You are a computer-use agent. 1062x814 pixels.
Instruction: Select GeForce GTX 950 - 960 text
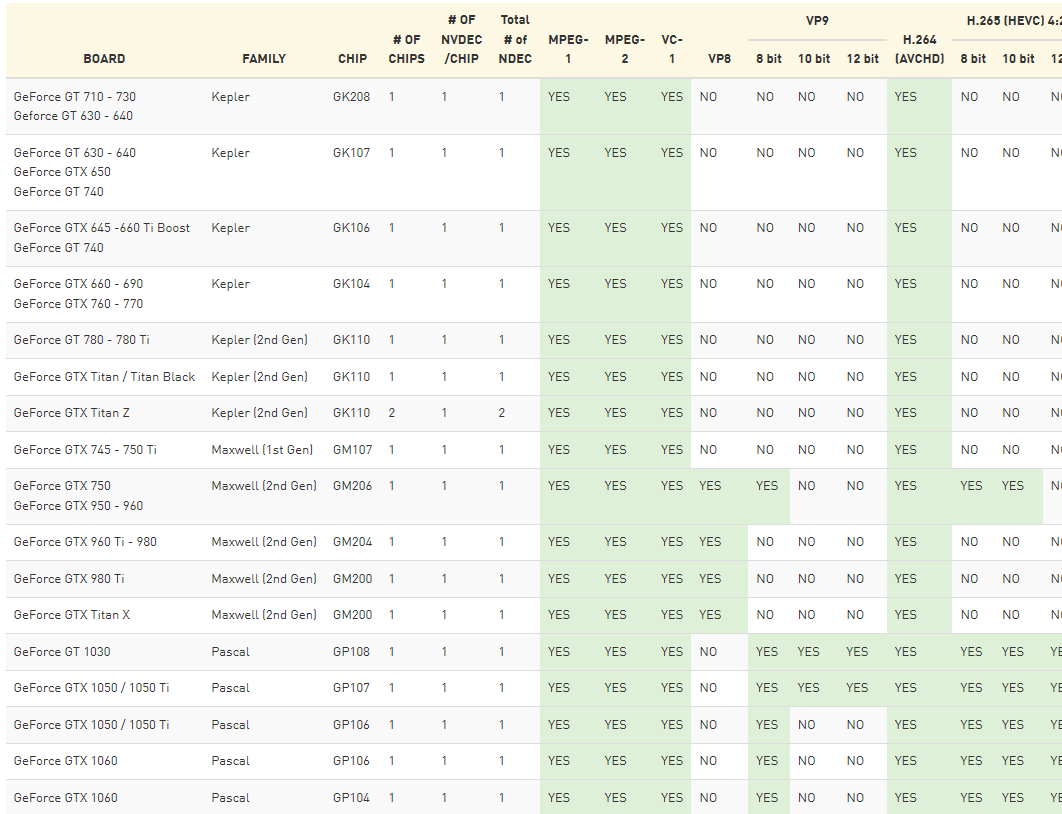[79, 506]
